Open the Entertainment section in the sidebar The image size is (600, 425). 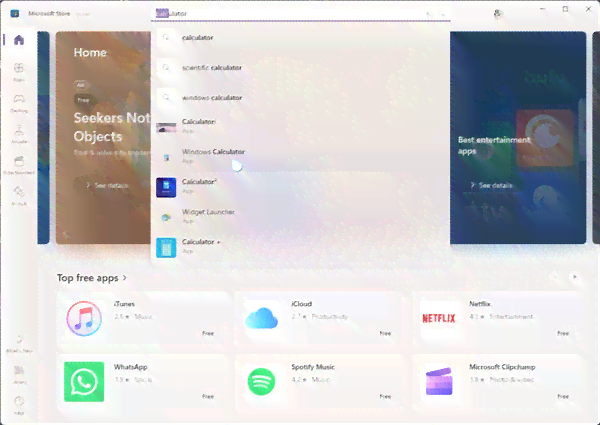[19, 165]
